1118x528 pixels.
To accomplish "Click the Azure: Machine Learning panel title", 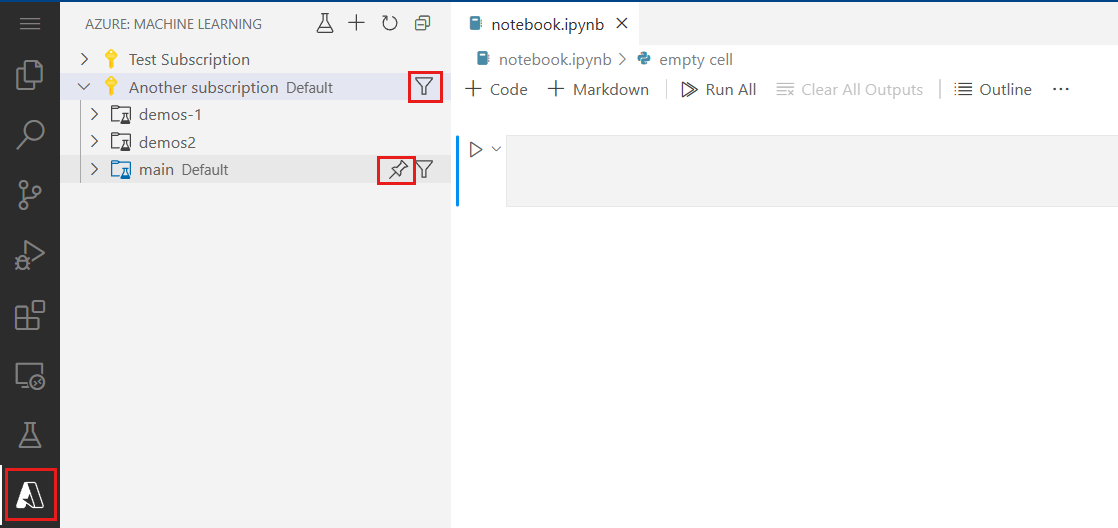I will (x=173, y=24).
